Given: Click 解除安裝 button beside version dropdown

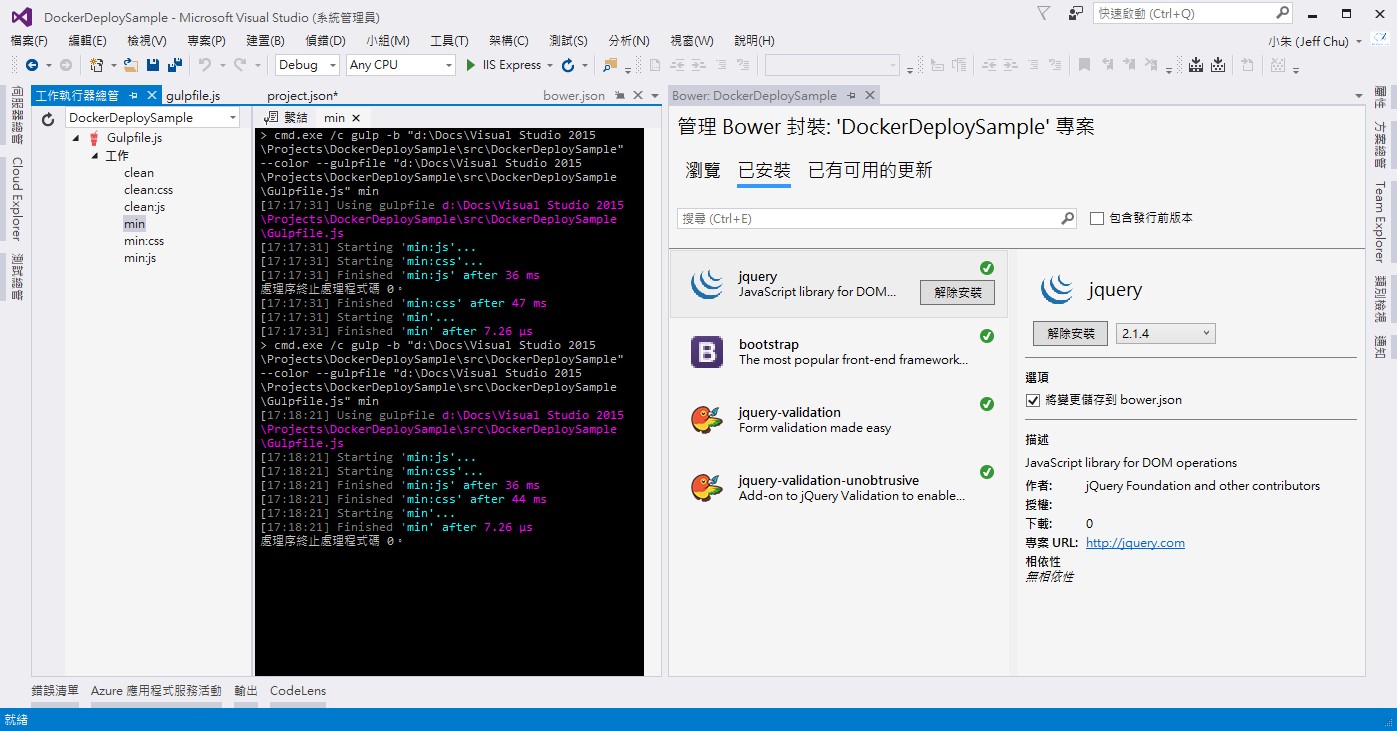Looking at the screenshot, I should point(1070,333).
